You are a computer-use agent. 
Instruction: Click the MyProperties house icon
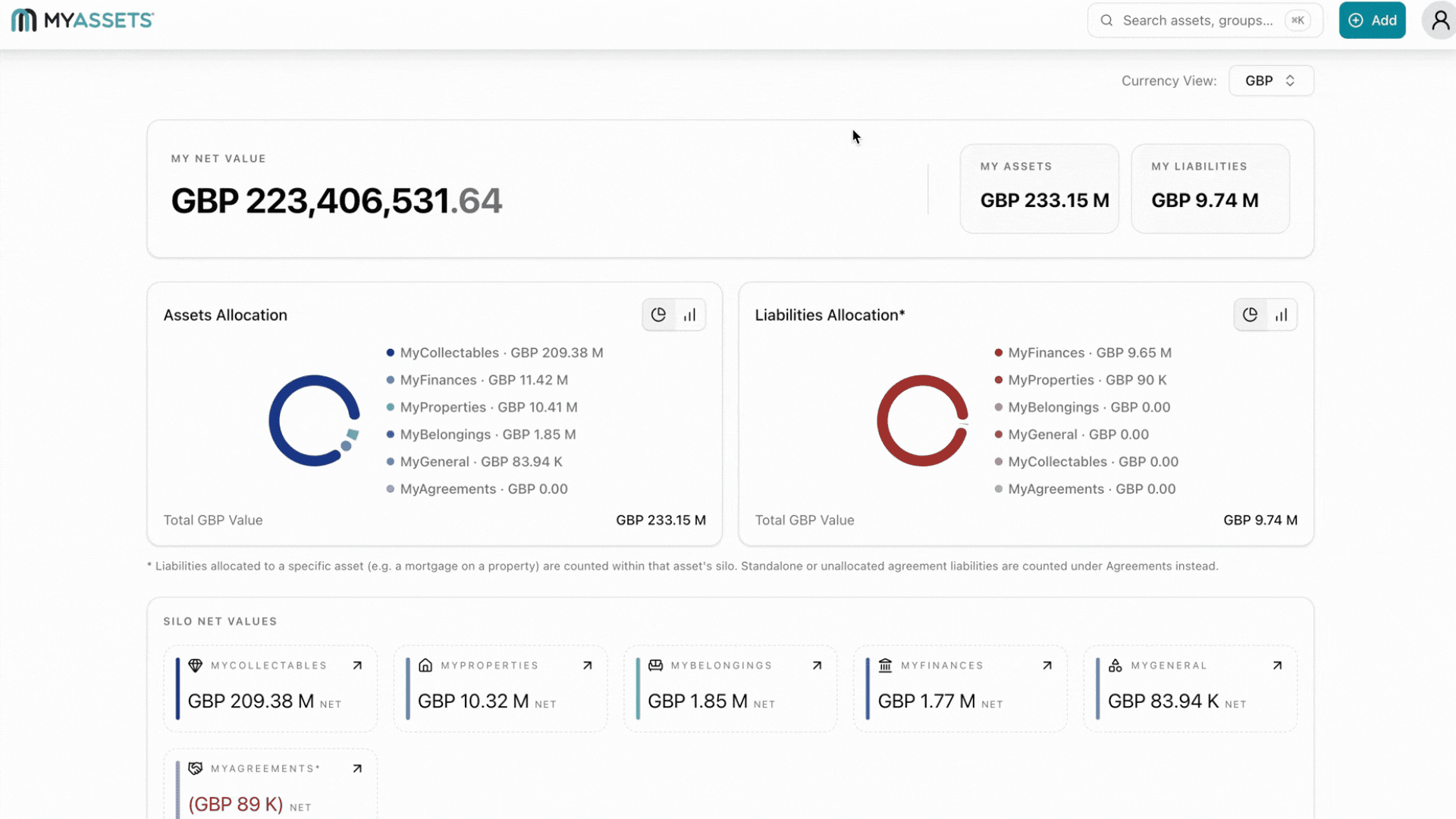(425, 666)
